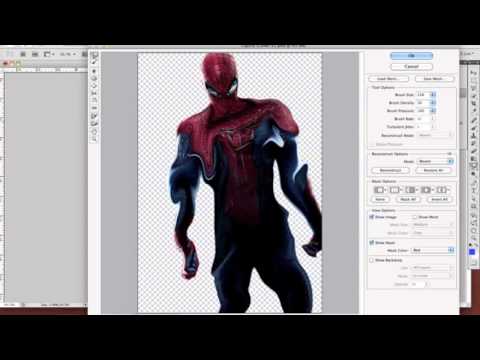The width and height of the screenshot is (480, 360).
Task: Select the Freeze Mask tool
Action: [x=95, y=116]
